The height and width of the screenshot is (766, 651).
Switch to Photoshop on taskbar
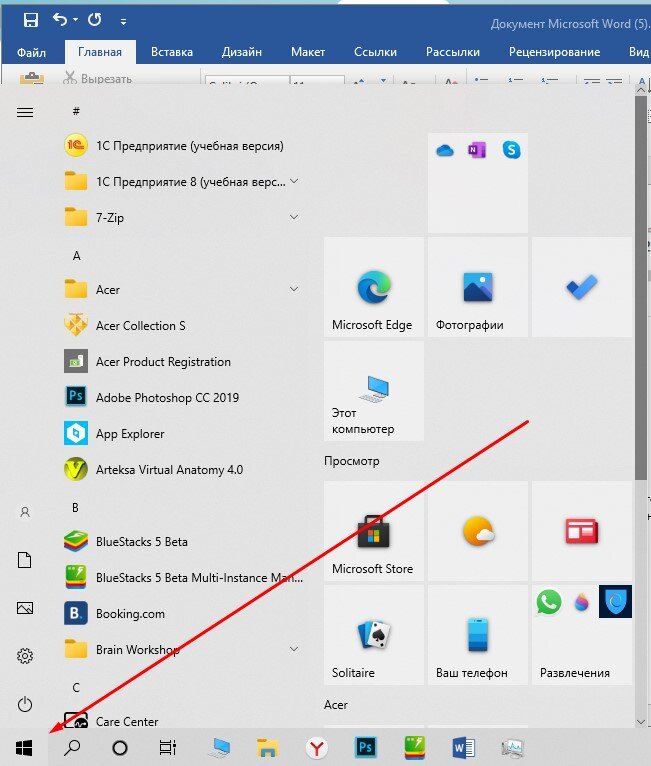point(365,747)
